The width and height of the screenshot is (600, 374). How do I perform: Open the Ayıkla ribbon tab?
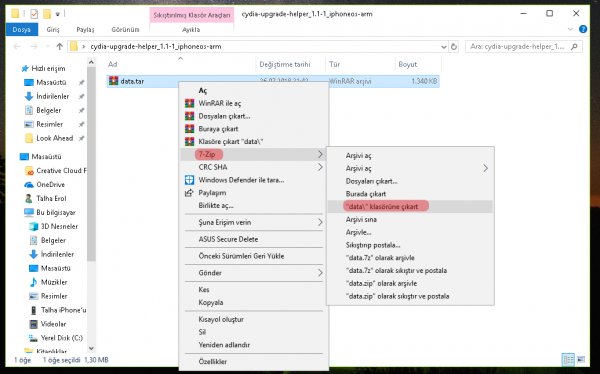[191, 29]
